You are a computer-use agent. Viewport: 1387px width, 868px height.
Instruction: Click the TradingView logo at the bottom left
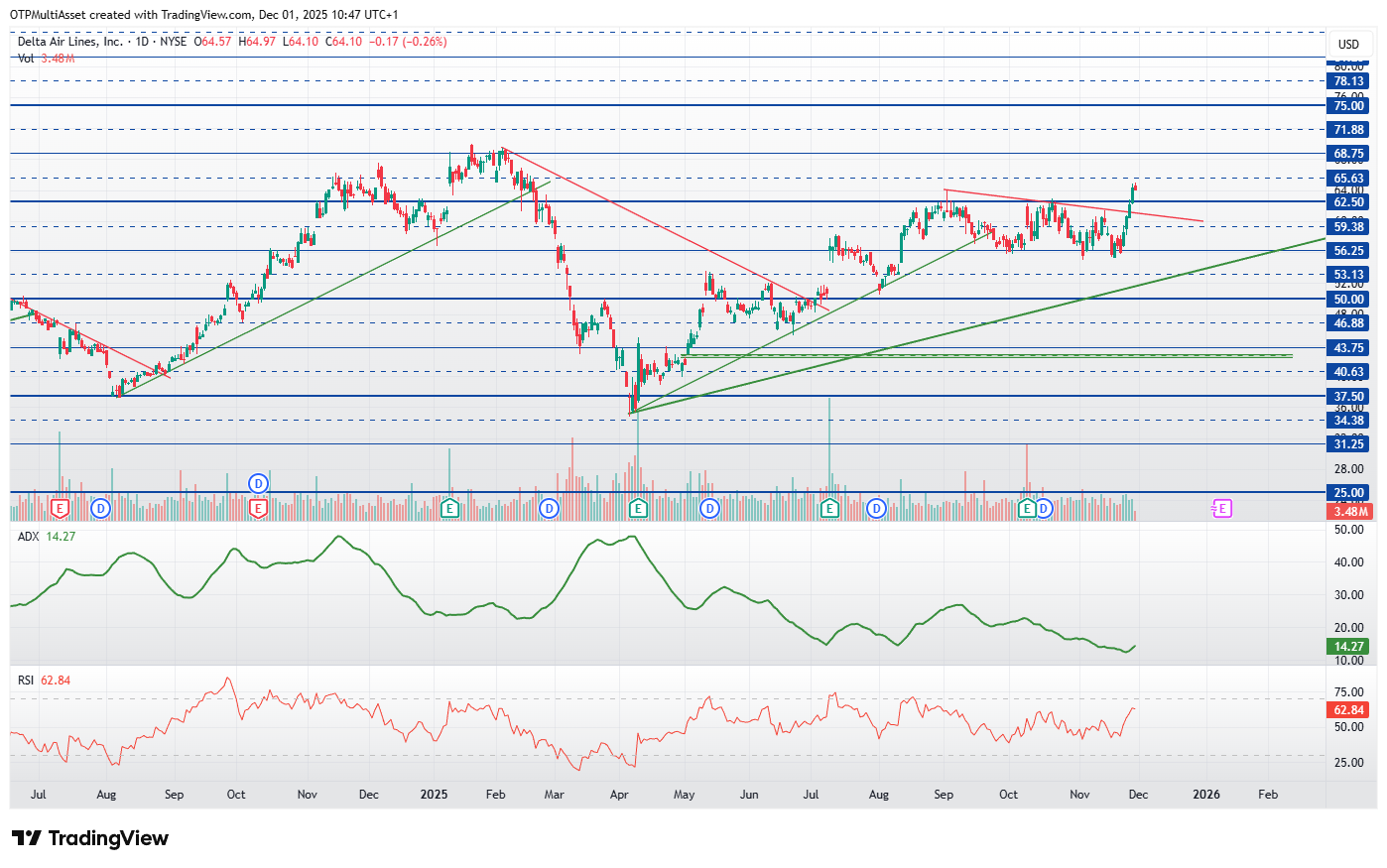(90, 838)
